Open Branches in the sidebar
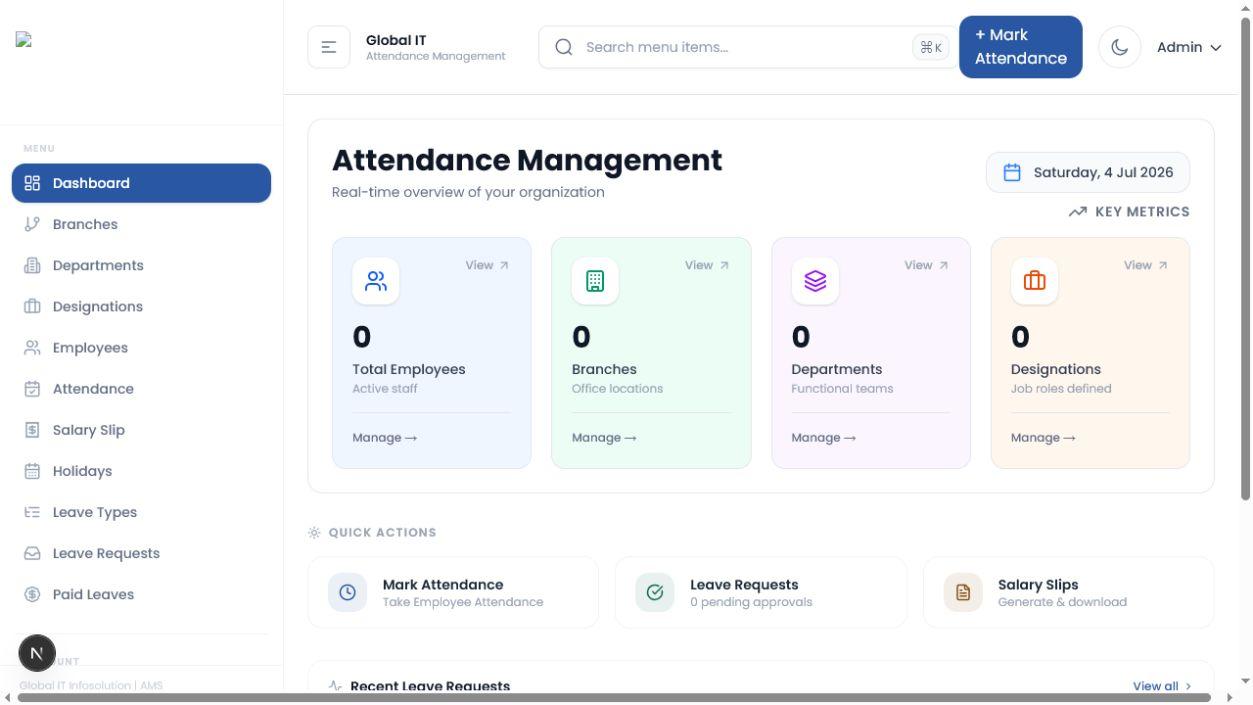The image size is (1253, 705). coord(141,224)
